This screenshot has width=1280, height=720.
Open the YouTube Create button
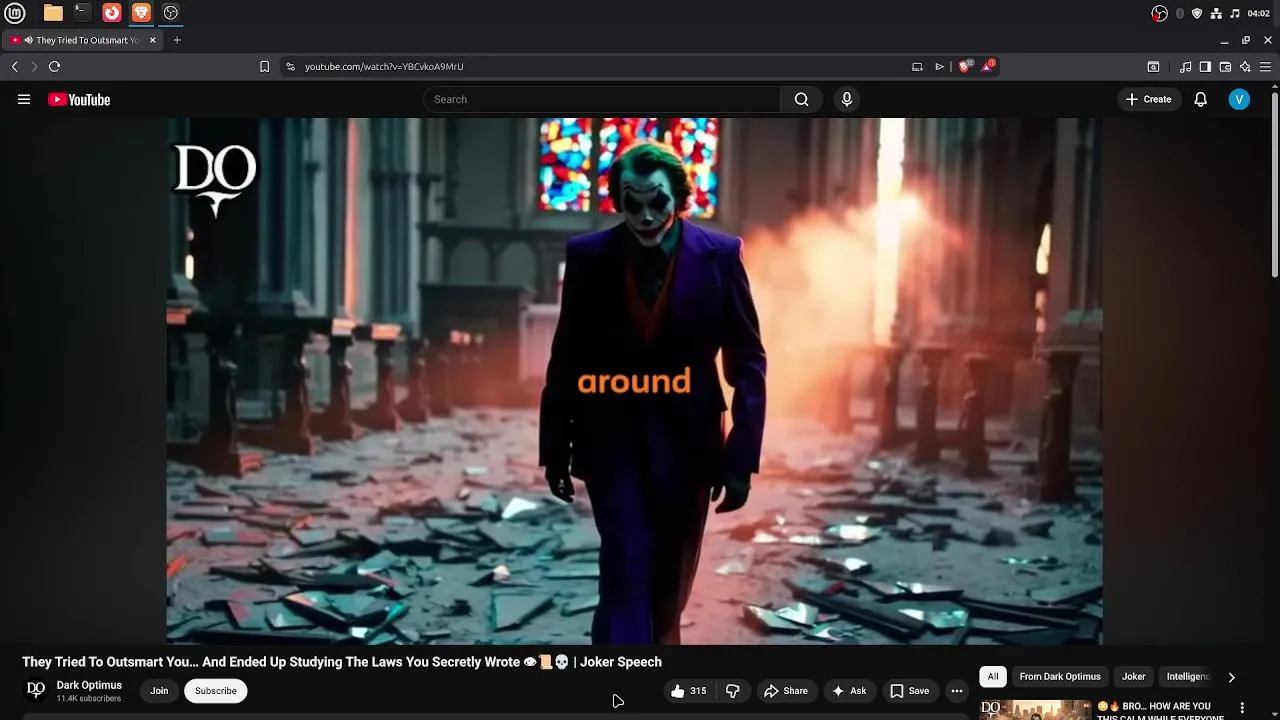pos(1149,99)
